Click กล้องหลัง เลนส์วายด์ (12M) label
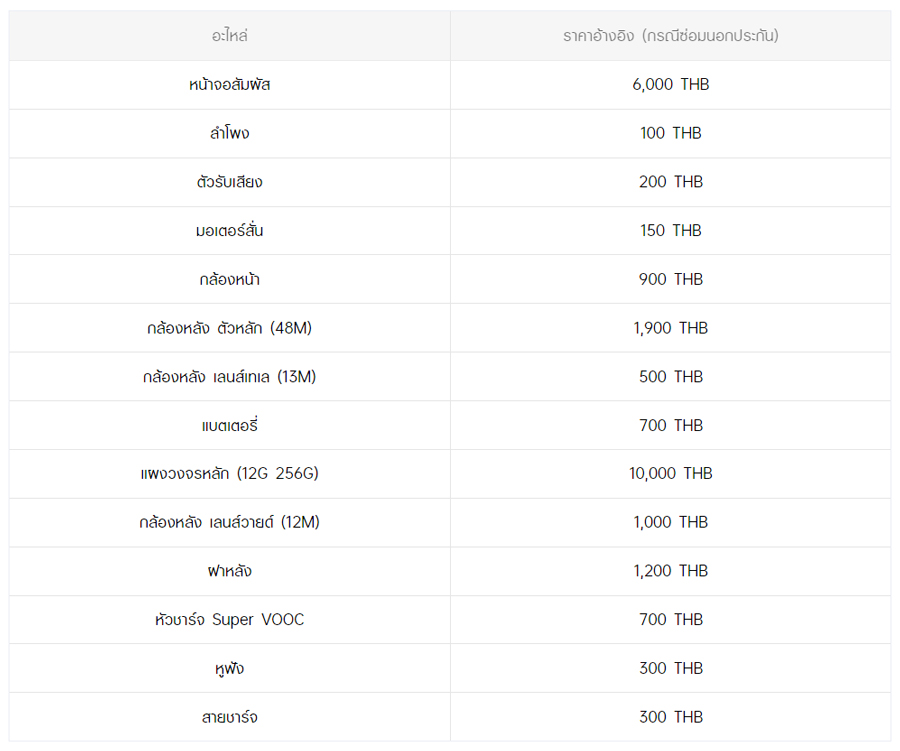This screenshot has height=751, width=900. [229, 522]
